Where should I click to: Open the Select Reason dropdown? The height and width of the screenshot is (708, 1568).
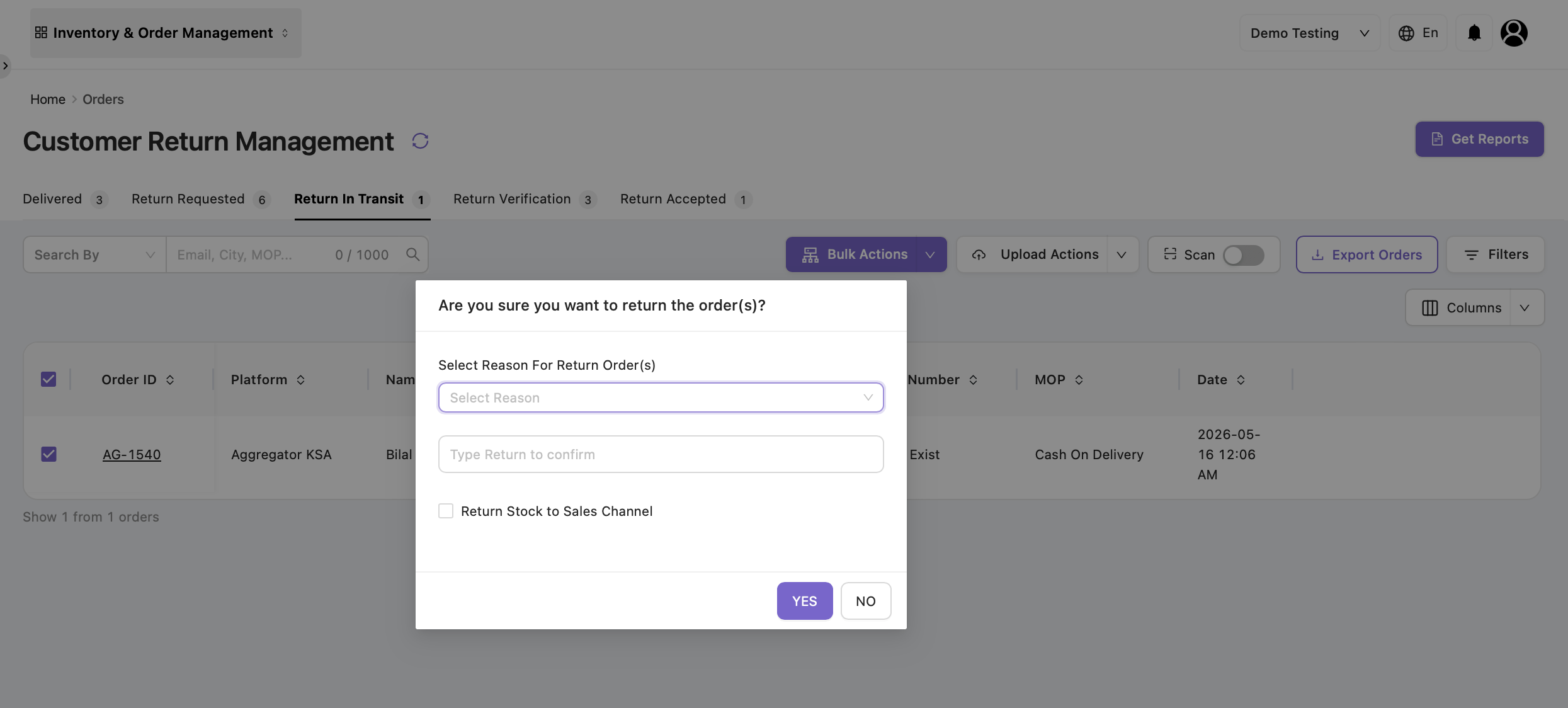coord(661,397)
